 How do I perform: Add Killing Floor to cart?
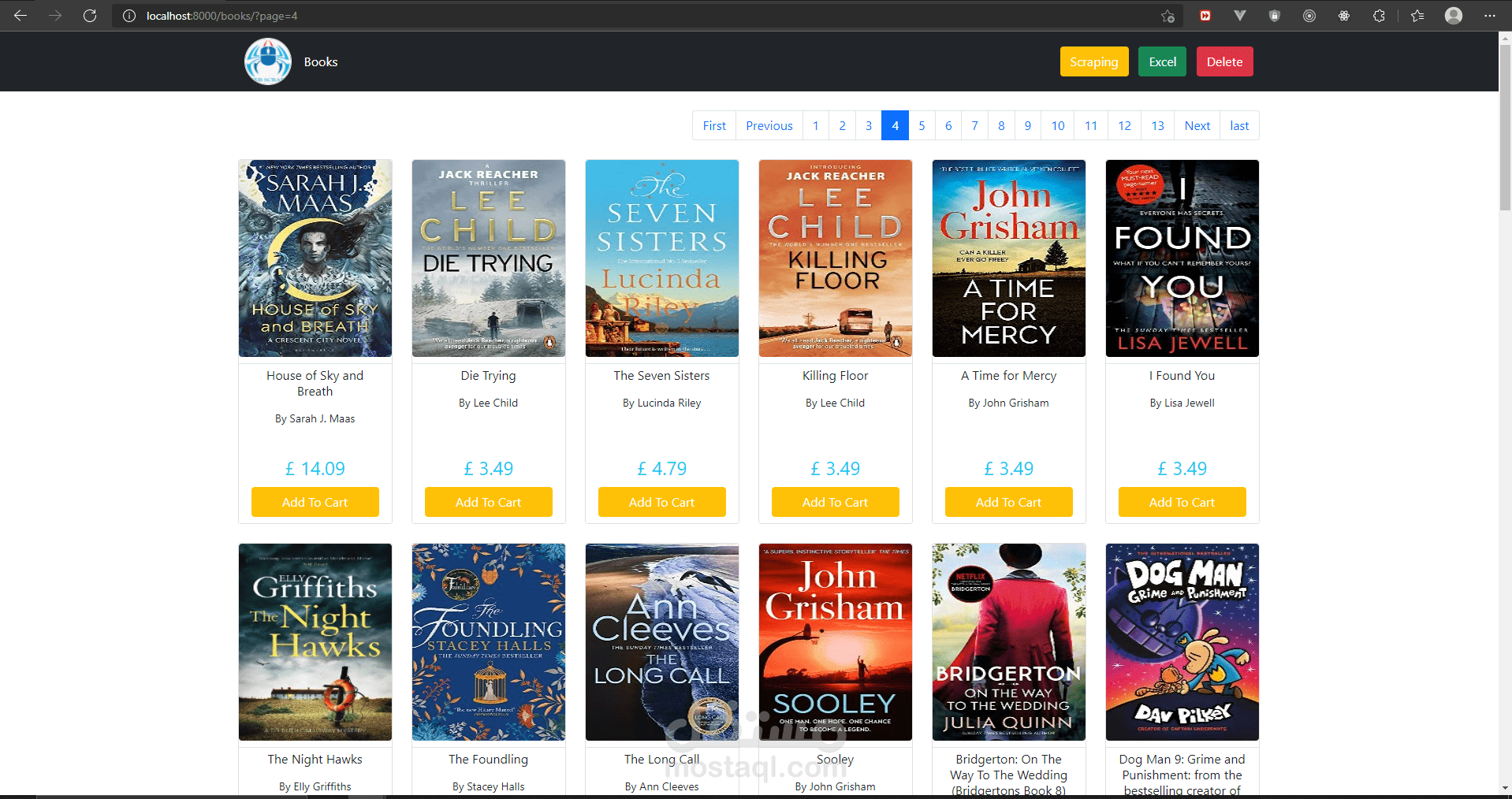pos(836,502)
